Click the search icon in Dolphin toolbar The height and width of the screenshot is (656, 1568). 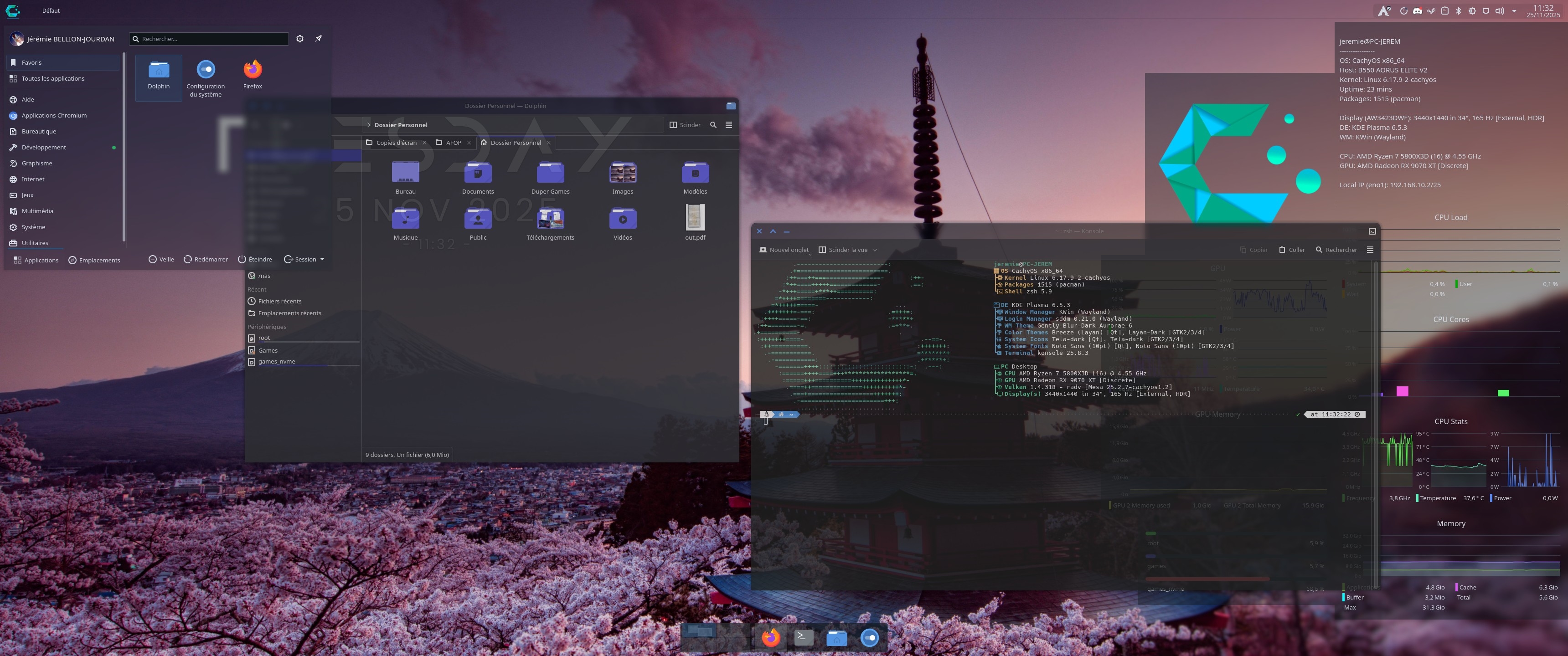tap(713, 125)
